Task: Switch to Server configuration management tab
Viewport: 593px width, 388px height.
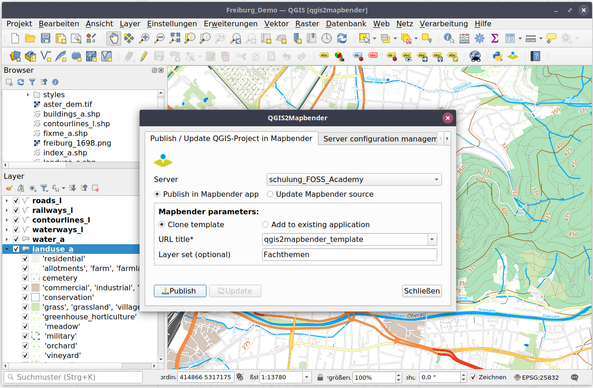Action: 380,139
